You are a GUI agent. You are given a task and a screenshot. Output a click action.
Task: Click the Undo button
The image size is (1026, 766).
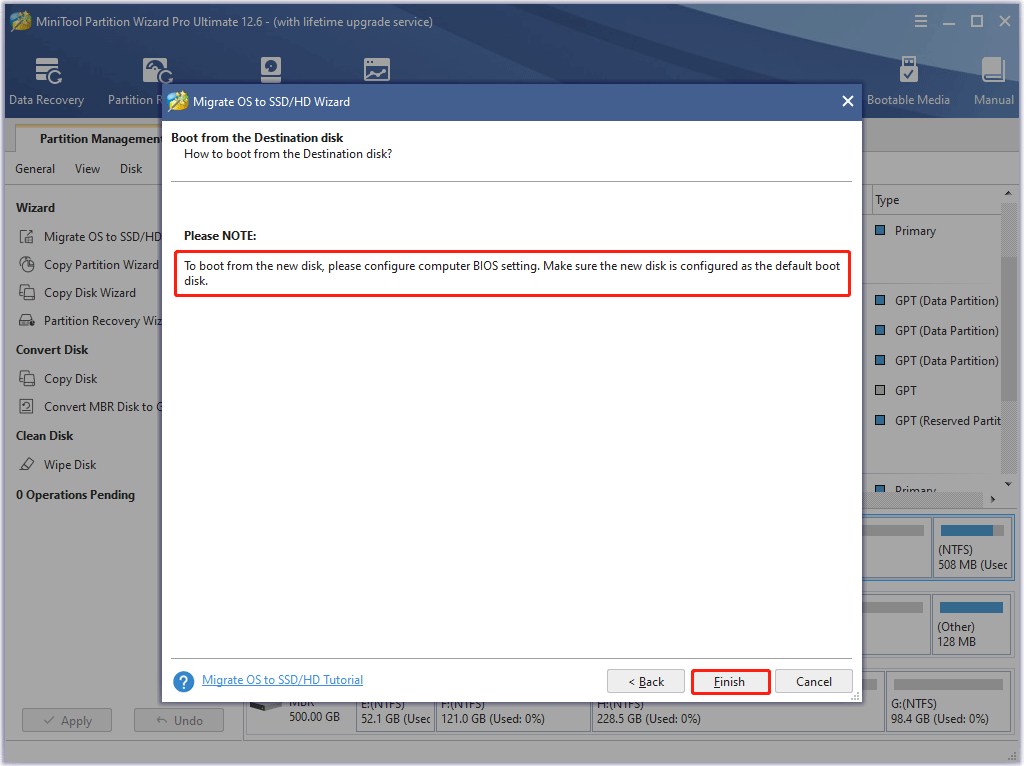(x=179, y=720)
